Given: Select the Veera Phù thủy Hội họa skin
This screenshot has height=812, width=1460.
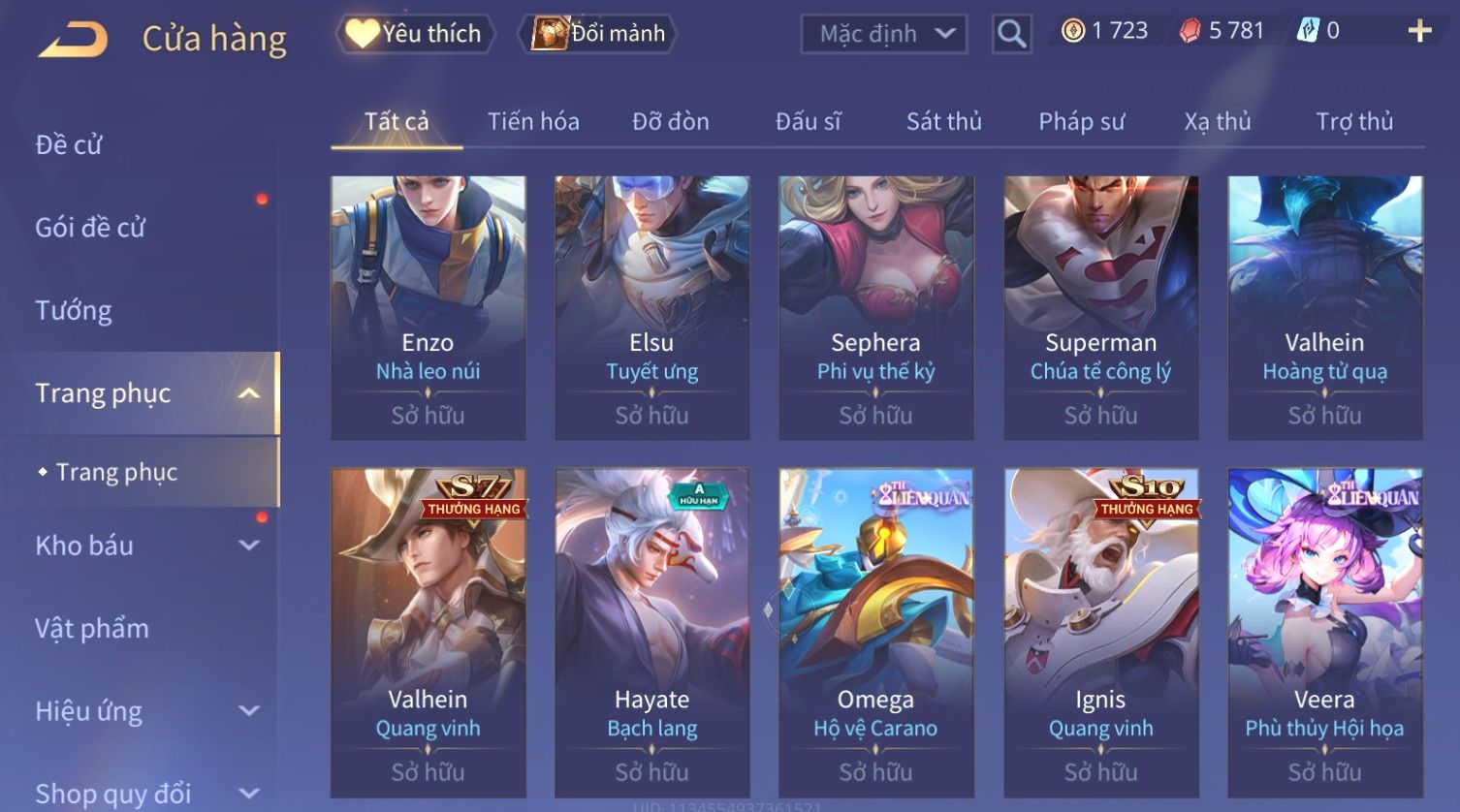Looking at the screenshot, I should 1325,633.
